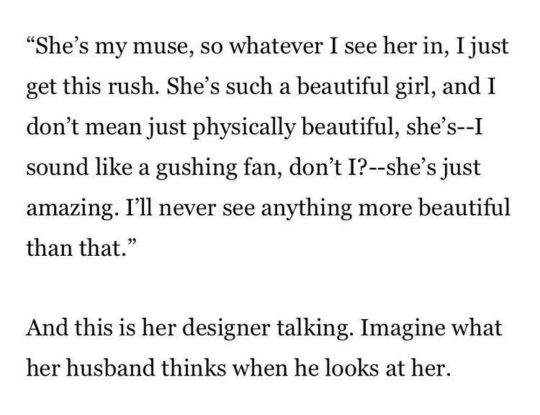Click the word "thinks" in last line
Viewport: 540px width, 415px height.
point(194,367)
